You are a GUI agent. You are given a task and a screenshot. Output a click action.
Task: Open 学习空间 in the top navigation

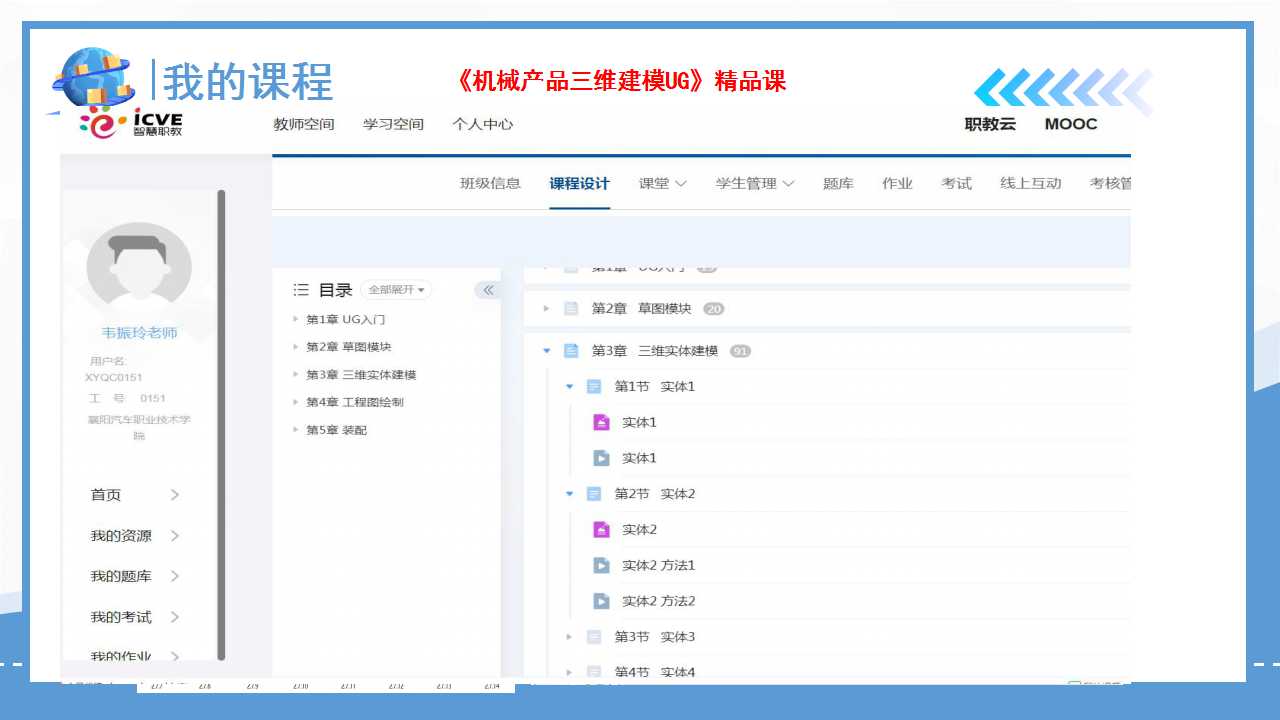click(x=393, y=124)
